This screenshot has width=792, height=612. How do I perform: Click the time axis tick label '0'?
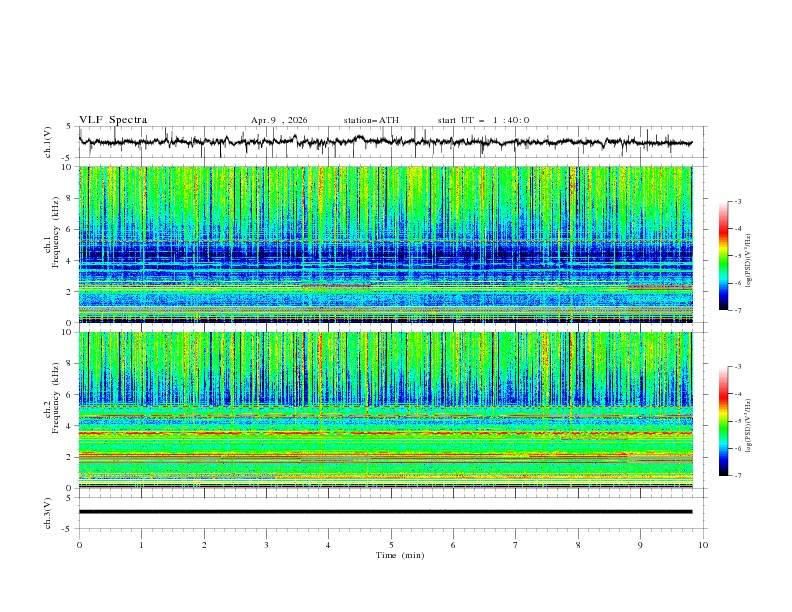click(x=79, y=545)
